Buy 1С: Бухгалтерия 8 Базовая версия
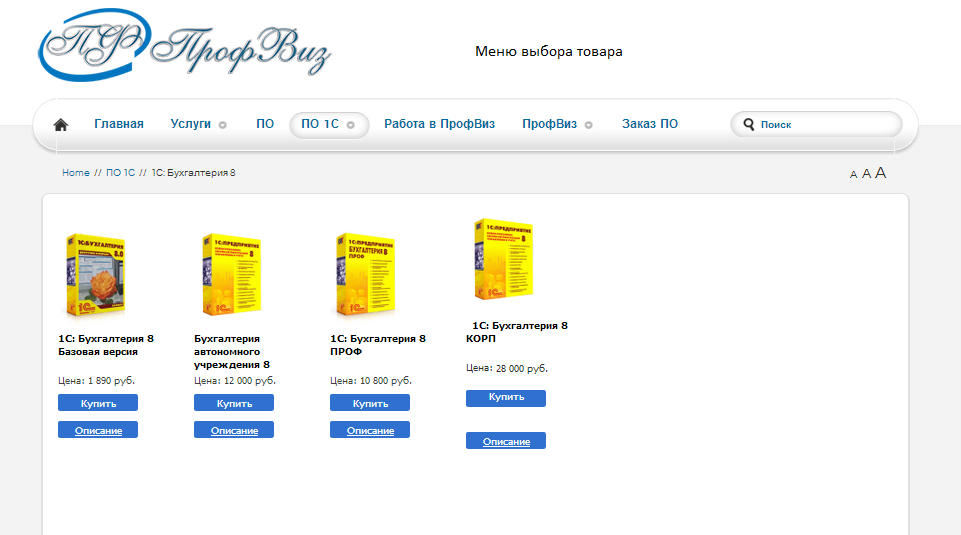The width and height of the screenshot is (961, 535). pos(98,403)
